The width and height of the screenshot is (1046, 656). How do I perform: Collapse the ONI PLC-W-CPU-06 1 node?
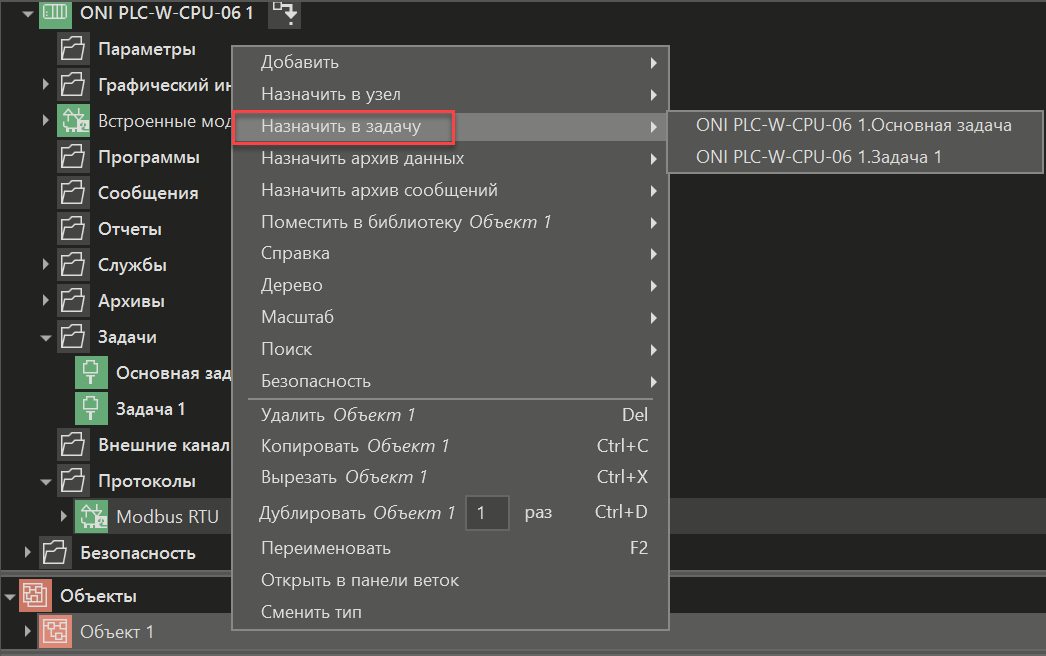click(27, 13)
